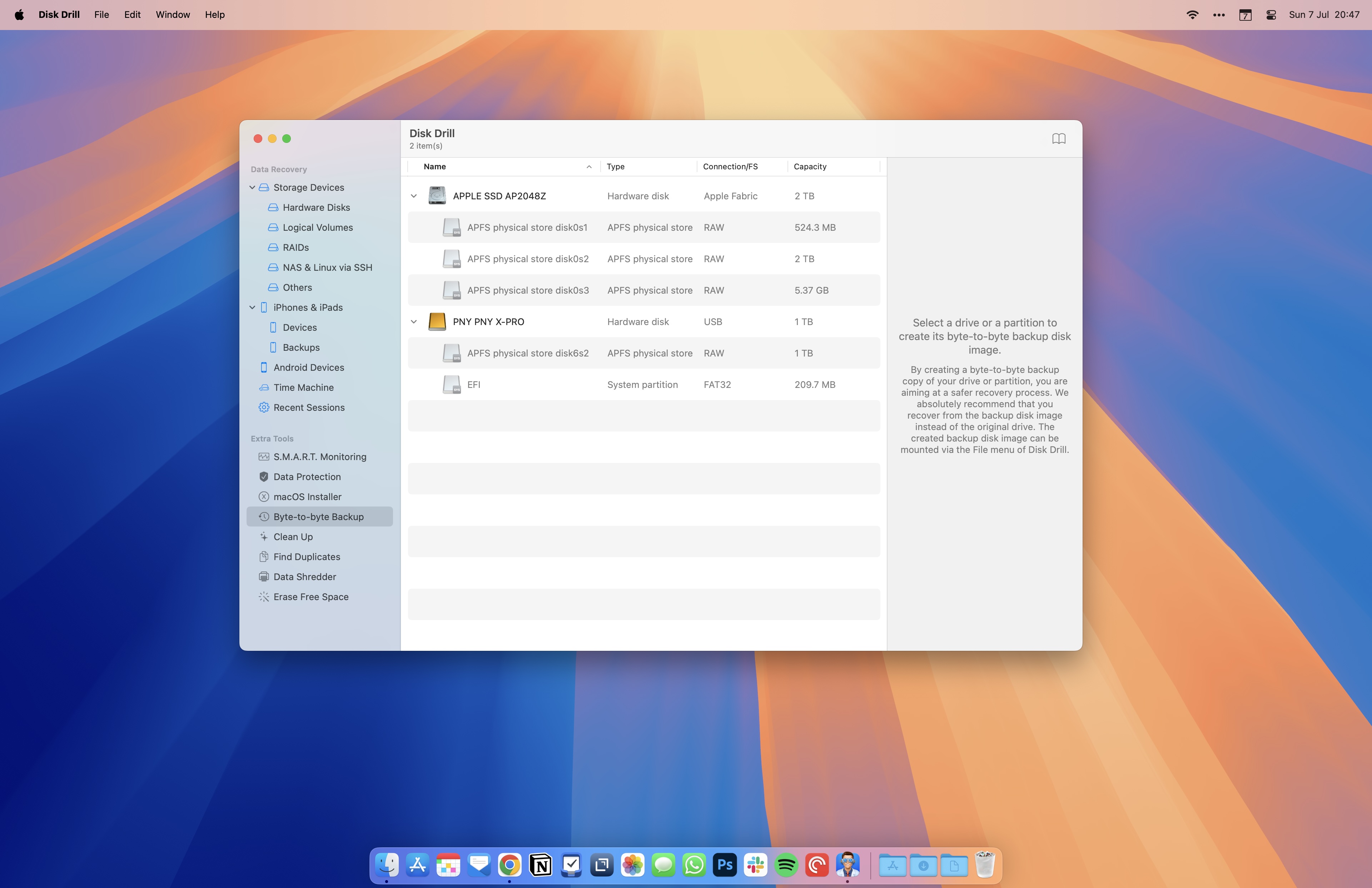Image resolution: width=1372 pixels, height=888 pixels.
Task: Select the Clean Up tool
Action: [x=293, y=537]
